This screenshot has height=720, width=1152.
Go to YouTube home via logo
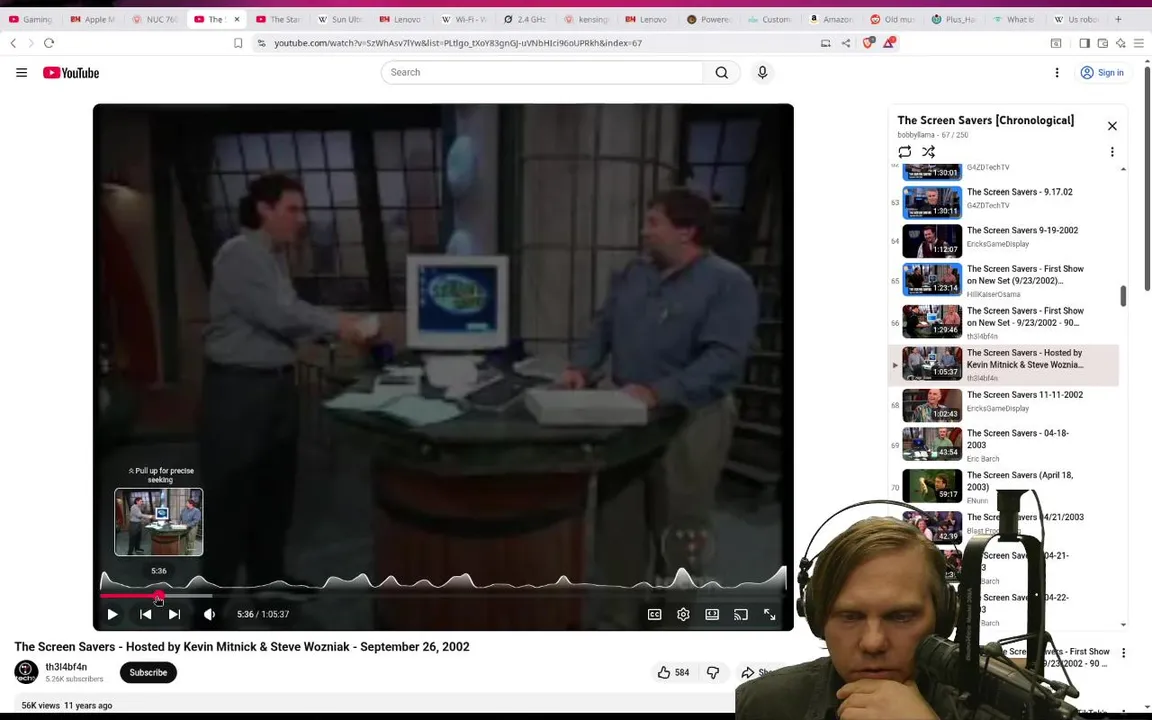pyautogui.click(x=71, y=73)
